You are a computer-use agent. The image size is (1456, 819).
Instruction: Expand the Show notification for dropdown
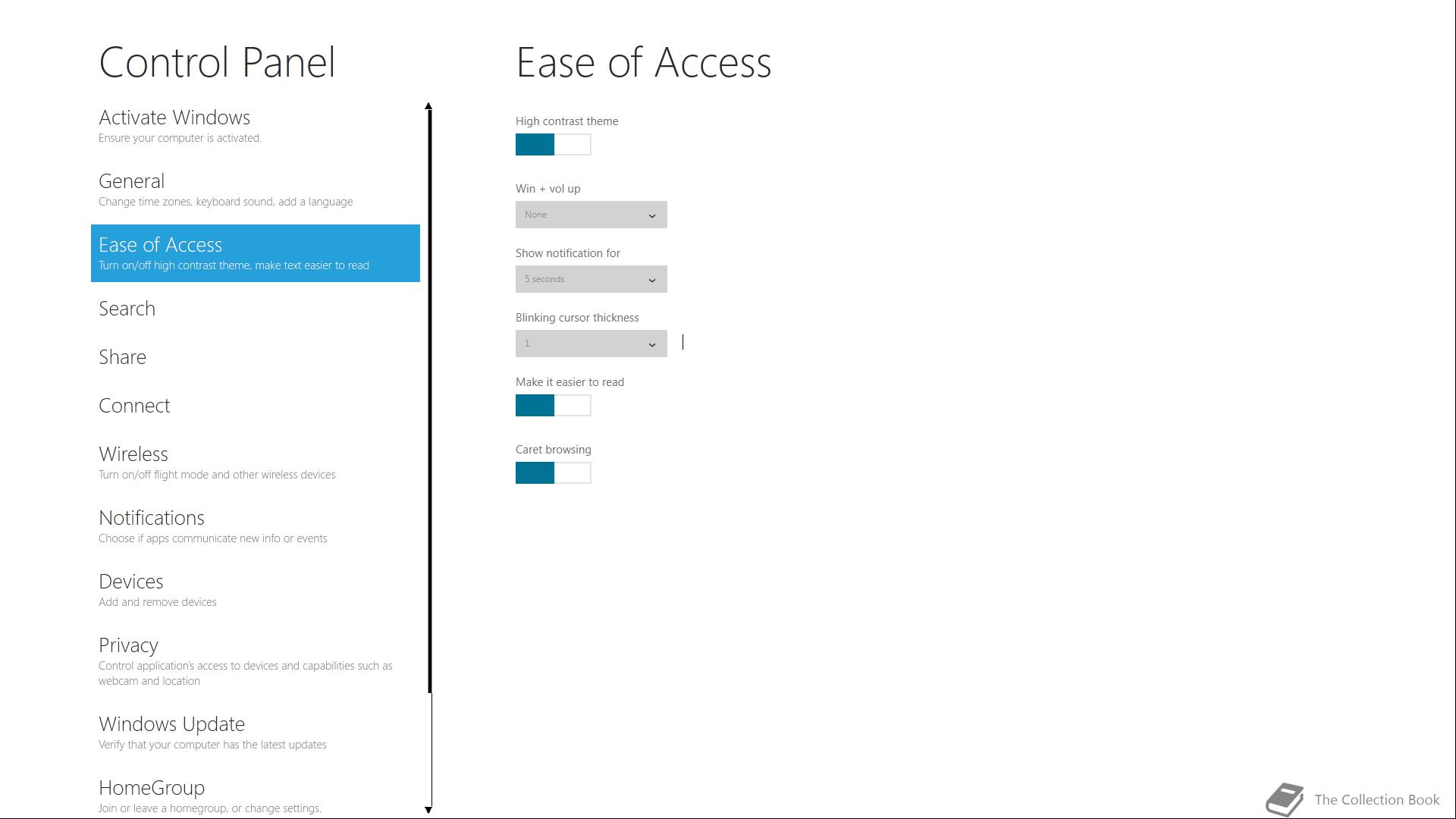click(x=591, y=279)
